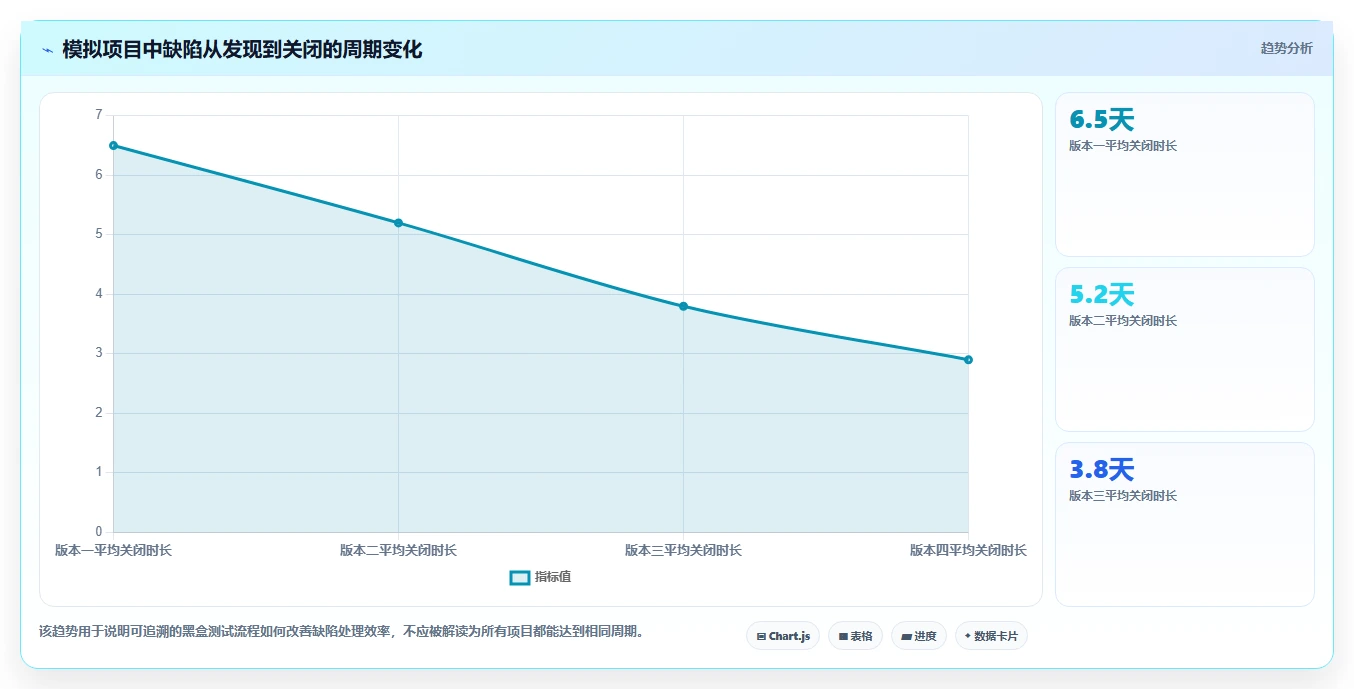1354x689 pixels.
Task: Click x-axis label 版本一平均关闭时长
Action: click(113, 550)
